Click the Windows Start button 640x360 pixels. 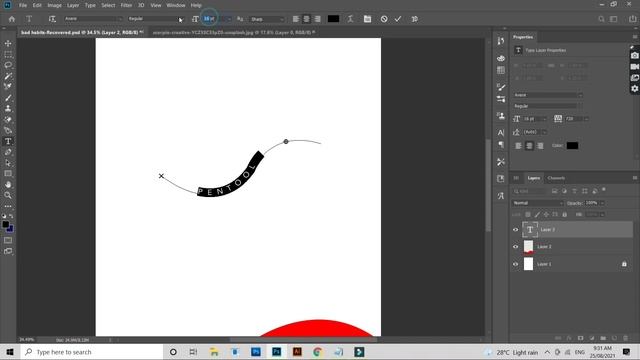coord(10,352)
